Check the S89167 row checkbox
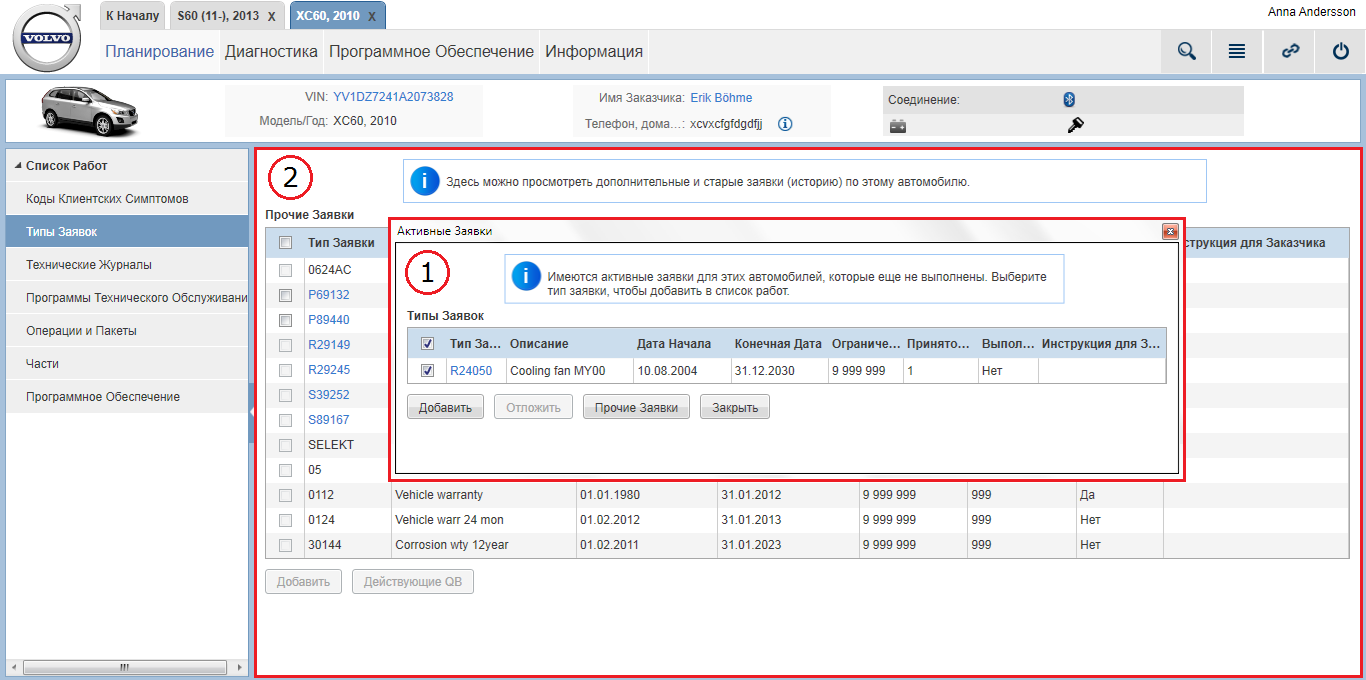The height and width of the screenshot is (680, 1366). (x=286, y=420)
